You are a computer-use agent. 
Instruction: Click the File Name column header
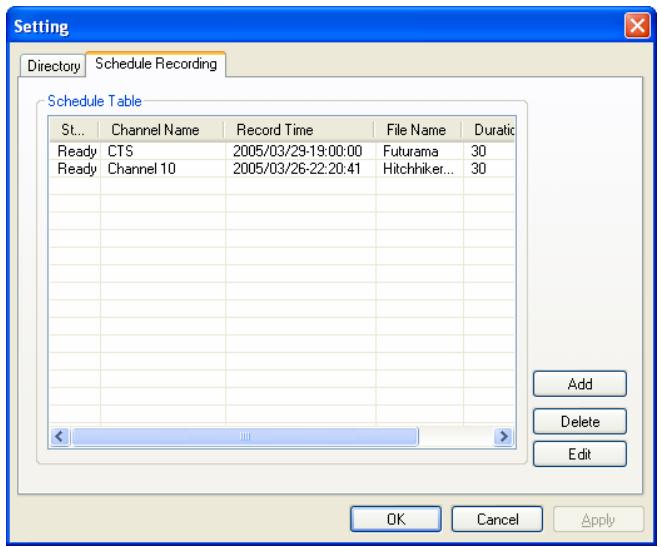pos(417,130)
